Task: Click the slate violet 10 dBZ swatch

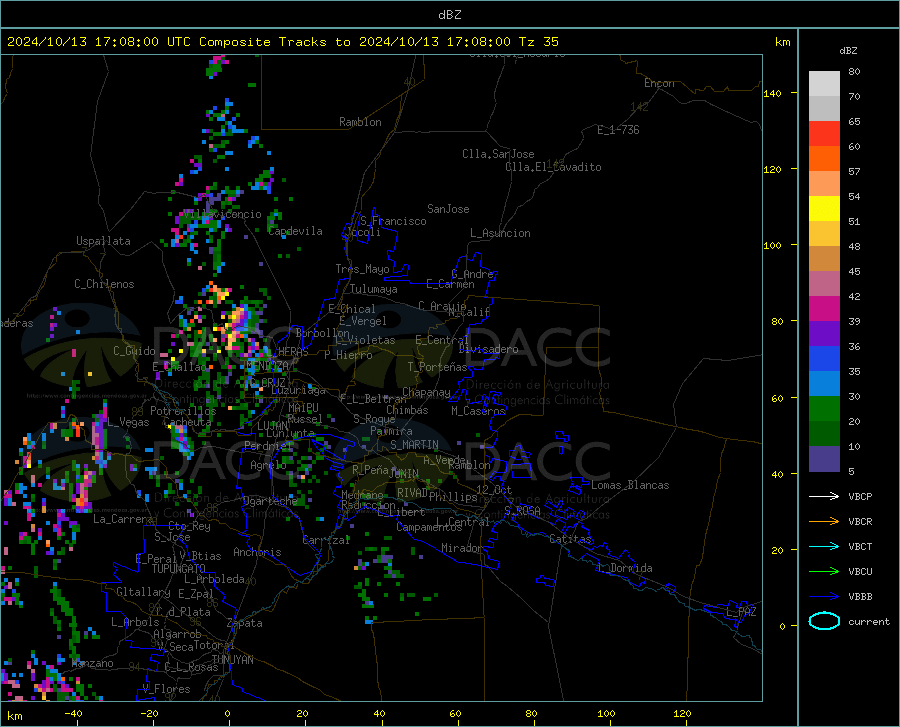Action: (824, 458)
